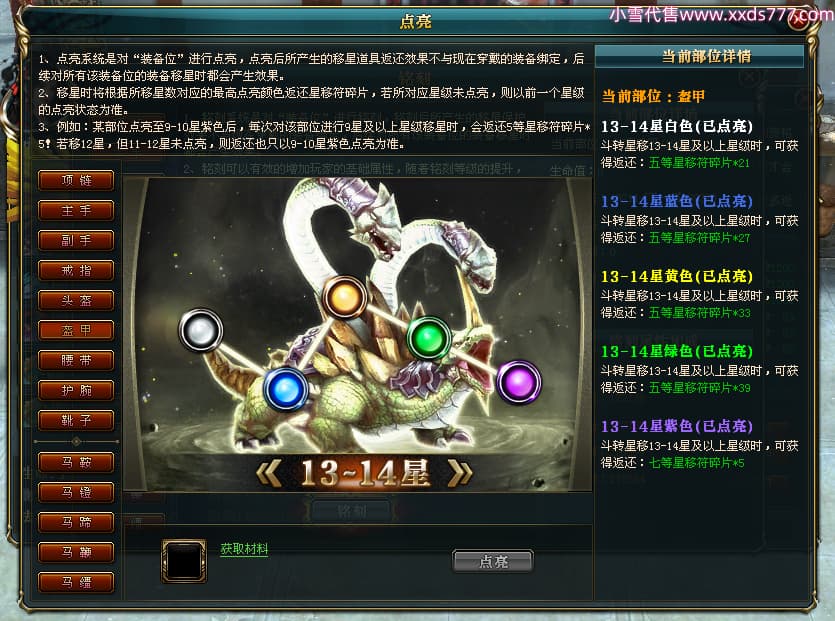
Task: Click the white orb on constellation
Action: tap(201, 330)
